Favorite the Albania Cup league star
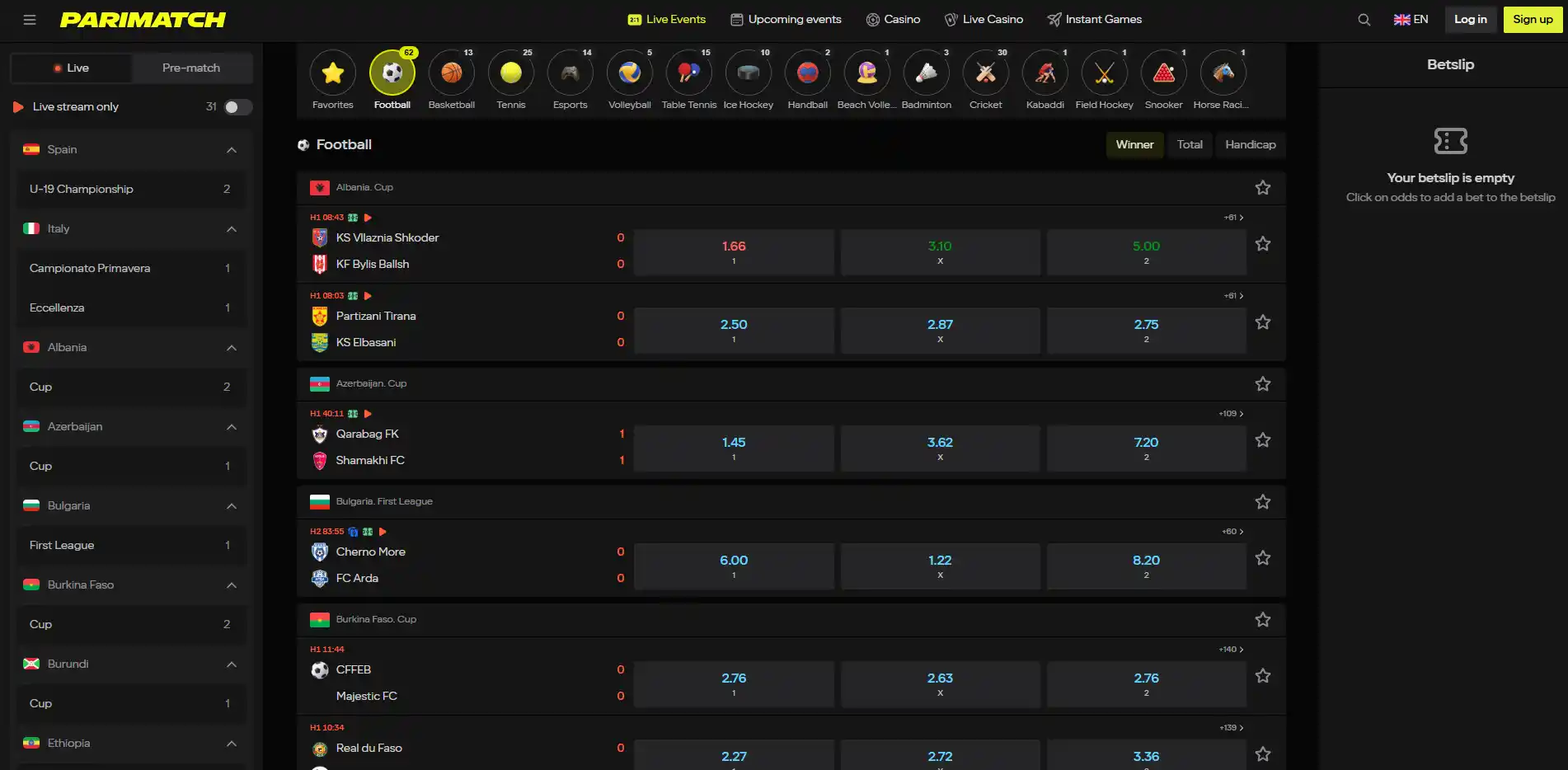This screenshot has width=1568, height=770. 1262,188
